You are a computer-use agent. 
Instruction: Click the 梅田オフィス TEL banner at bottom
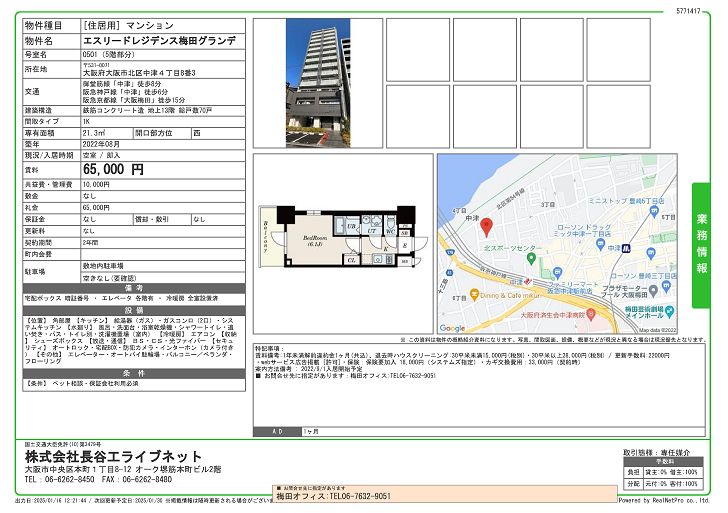pos(444,494)
